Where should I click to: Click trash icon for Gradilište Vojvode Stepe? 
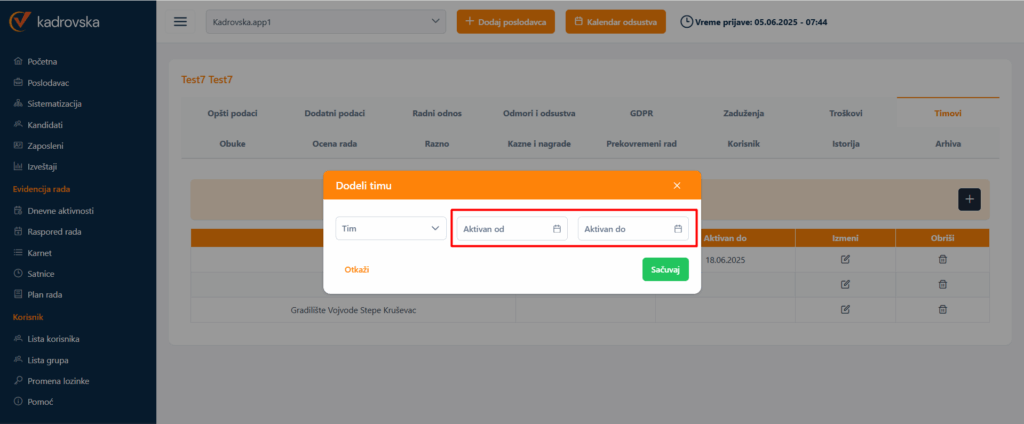click(x=942, y=310)
